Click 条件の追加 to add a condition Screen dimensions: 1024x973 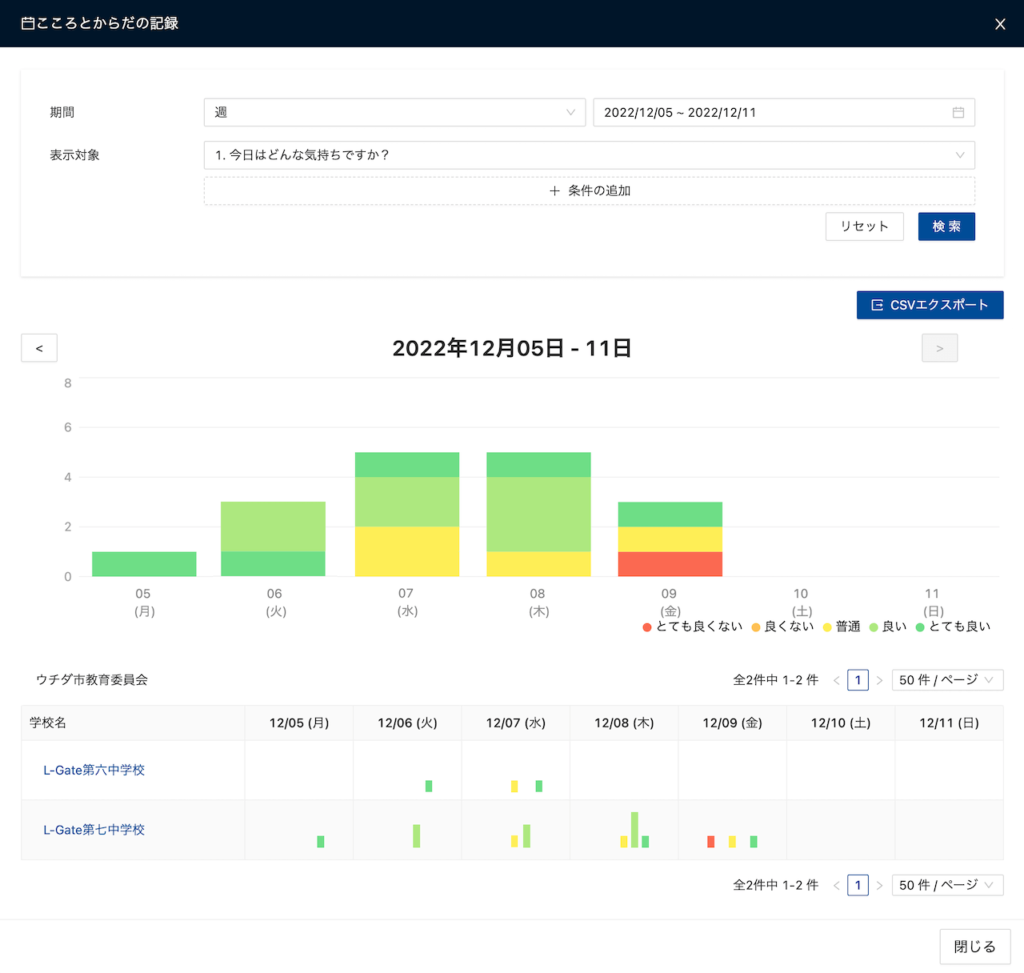coord(589,191)
